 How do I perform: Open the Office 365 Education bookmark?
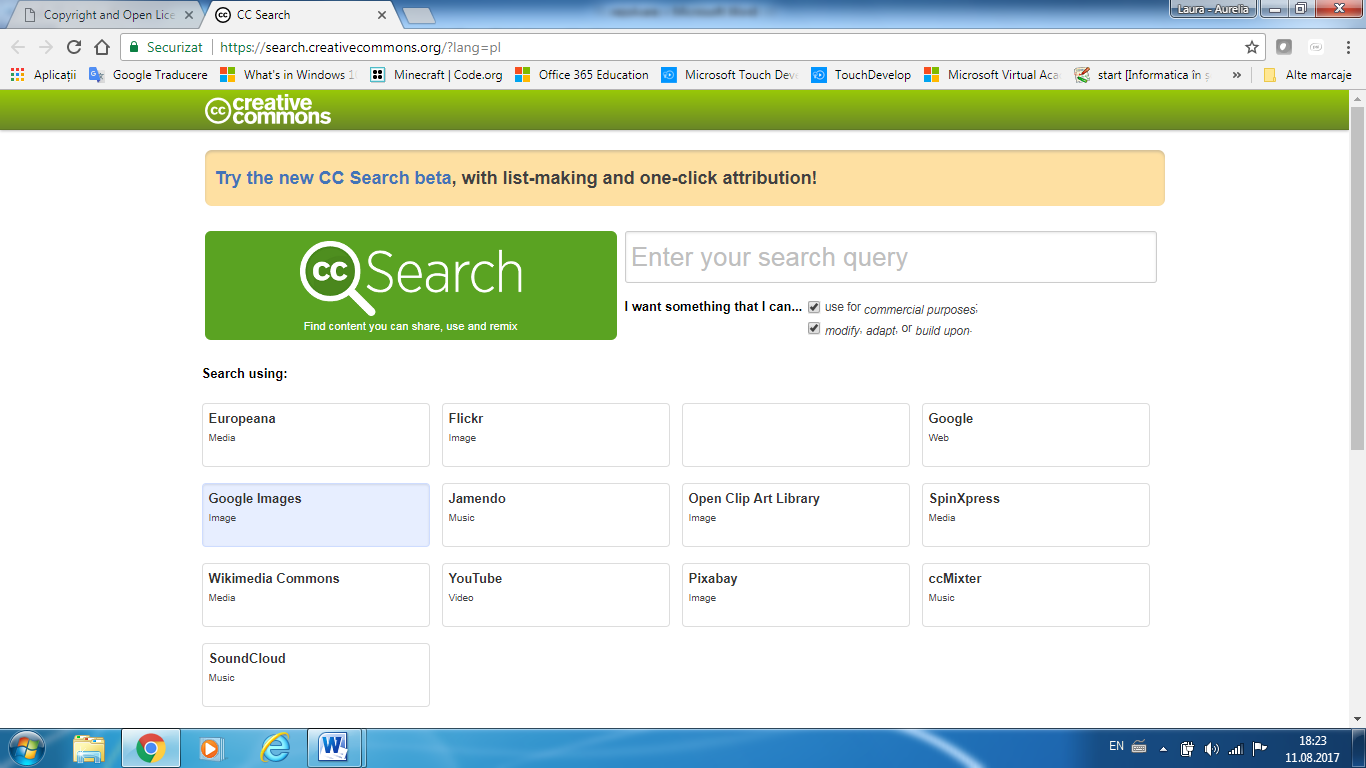click(x=581, y=75)
